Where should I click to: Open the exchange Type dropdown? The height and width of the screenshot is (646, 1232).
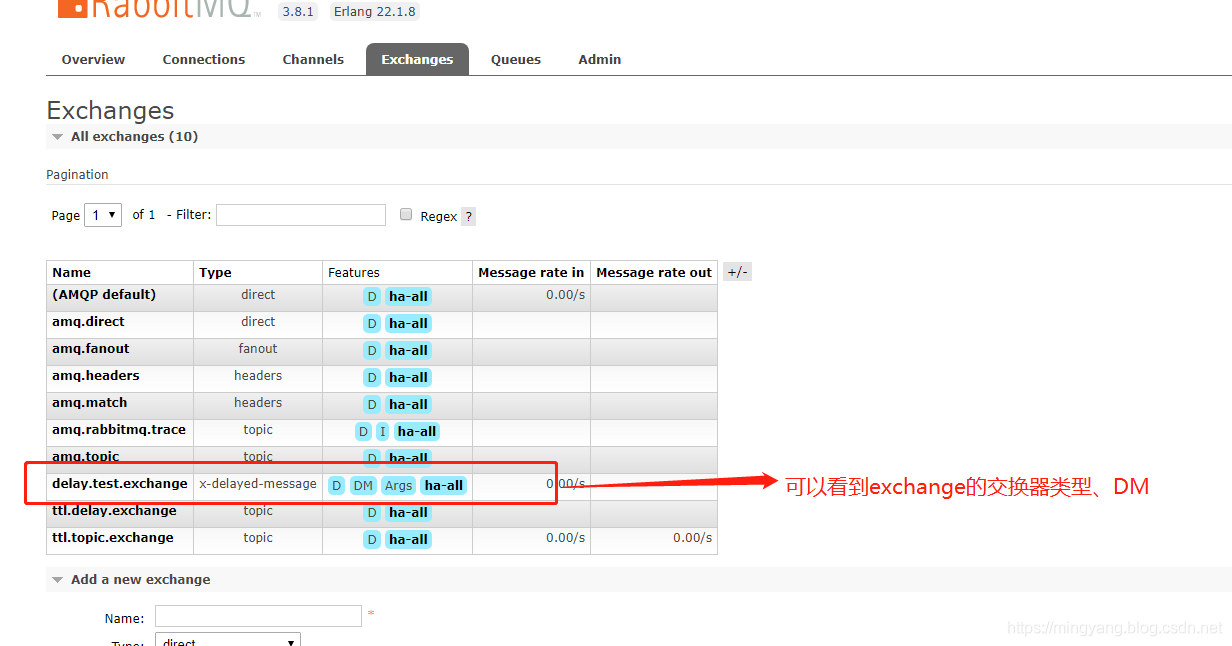click(228, 641)
